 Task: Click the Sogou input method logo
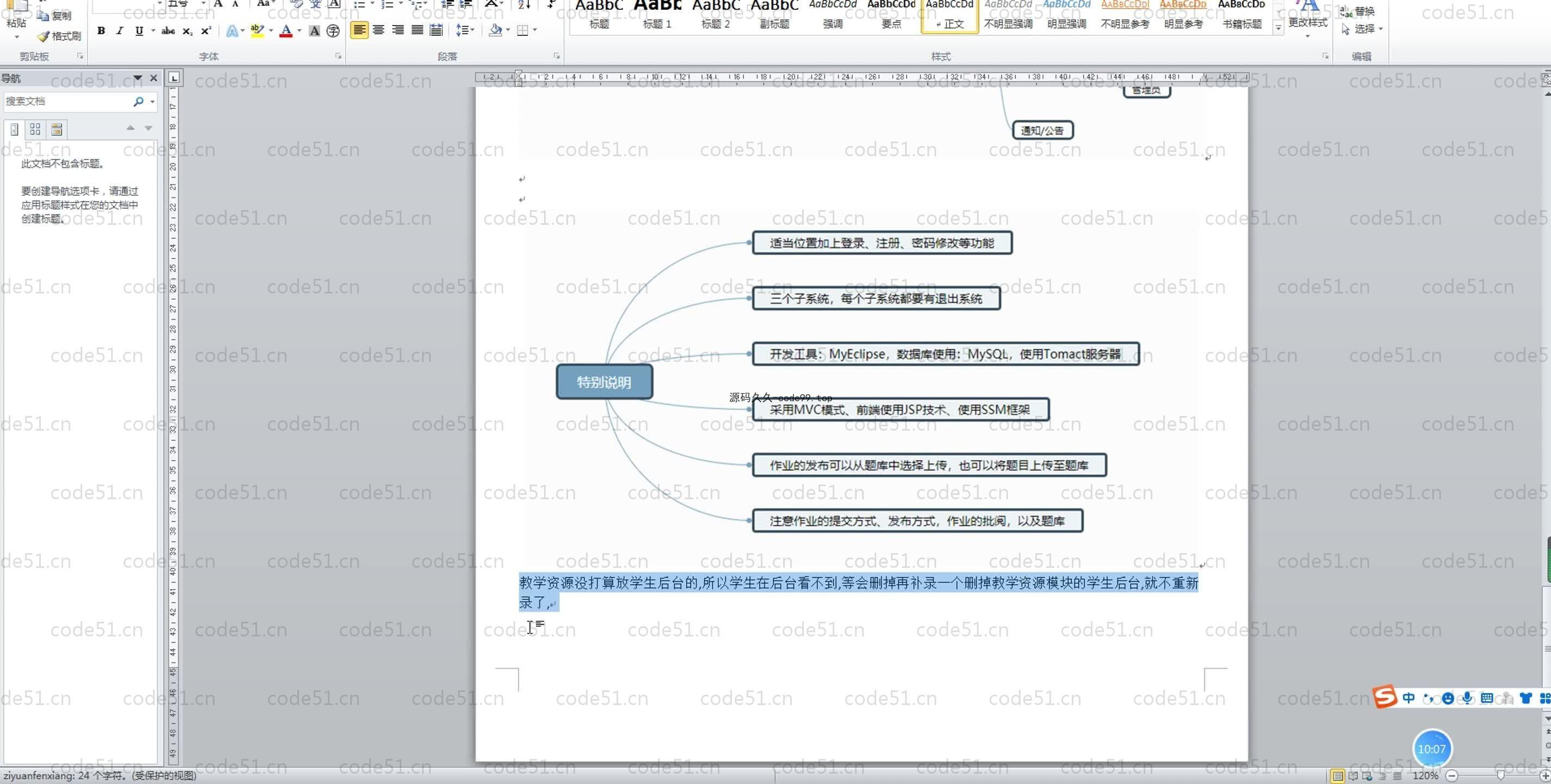click(1385, 697)
